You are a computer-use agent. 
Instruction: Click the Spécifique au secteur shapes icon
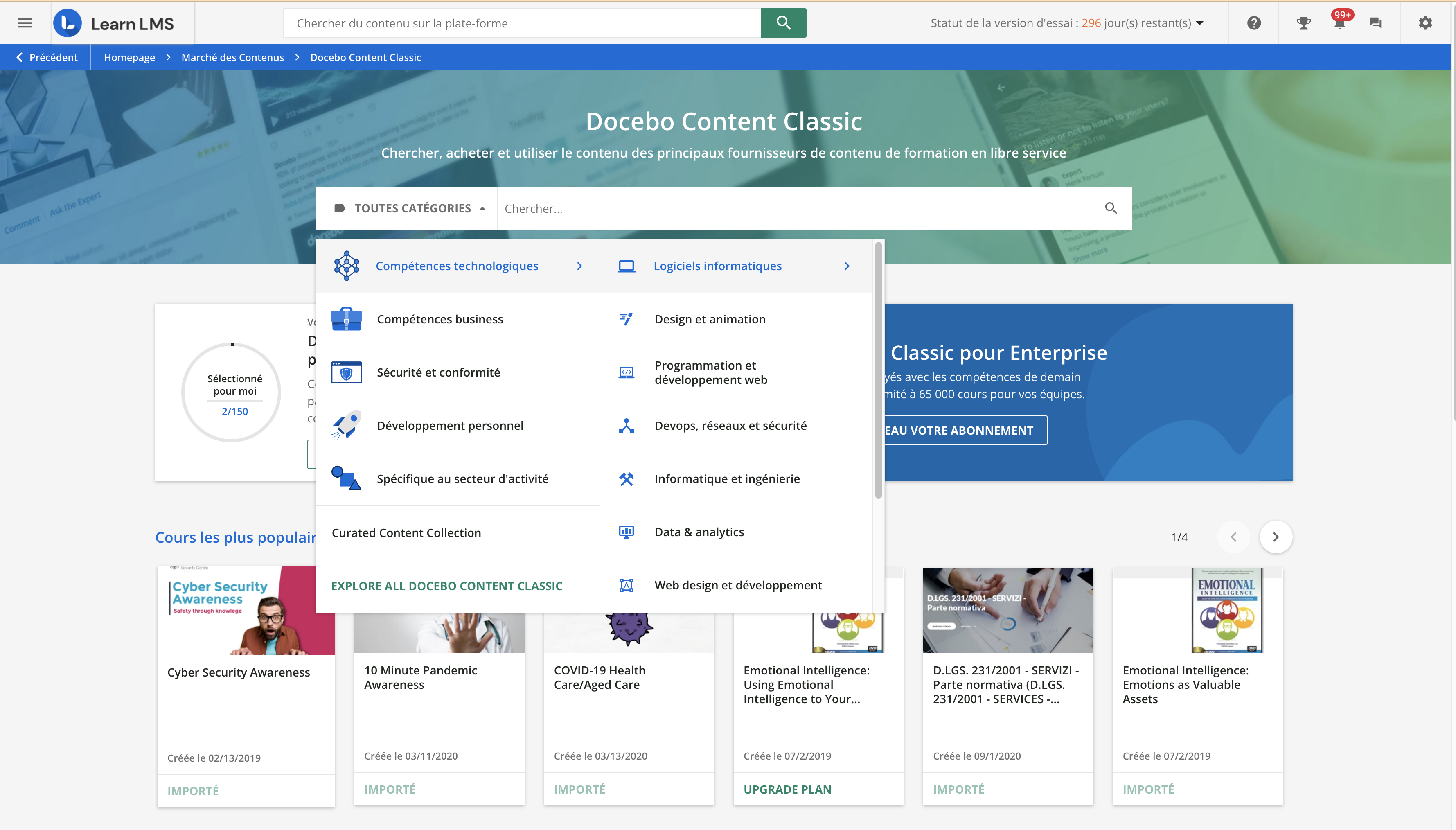click(x=346, y=478)
